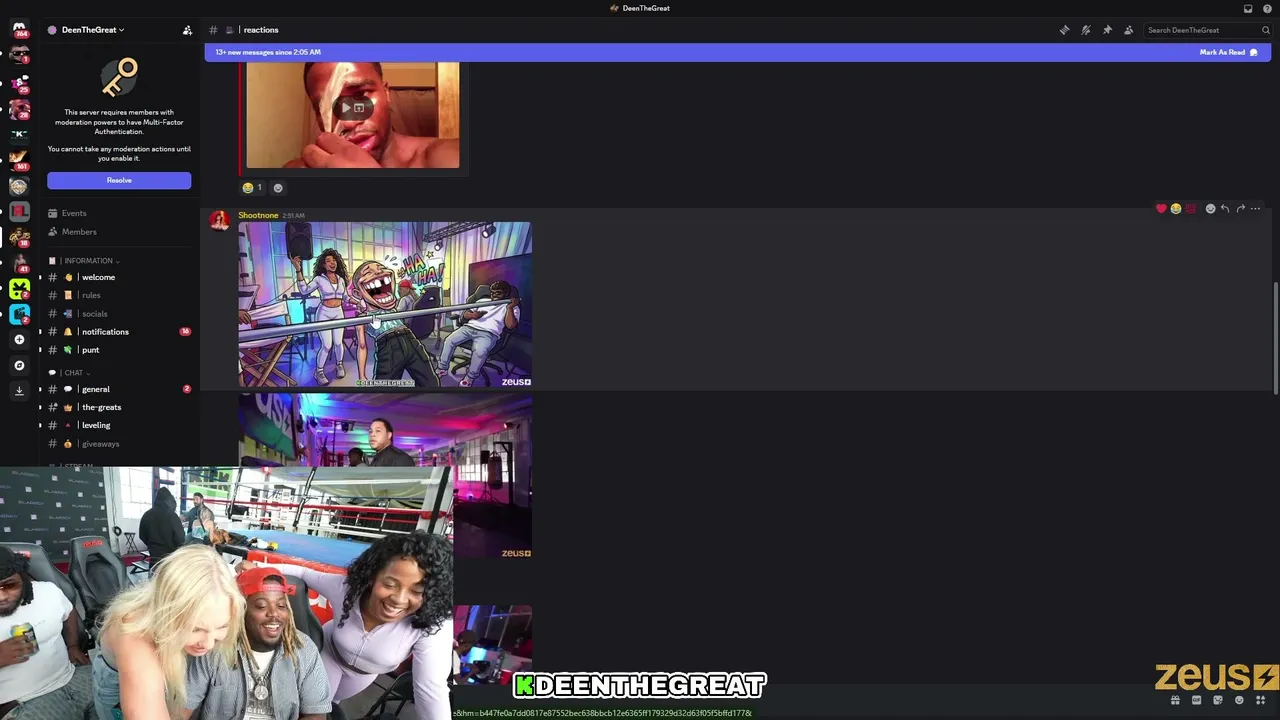
Task: Open the server icon with 161 badge
Action: pyautogui.click(x=19, y=159)
